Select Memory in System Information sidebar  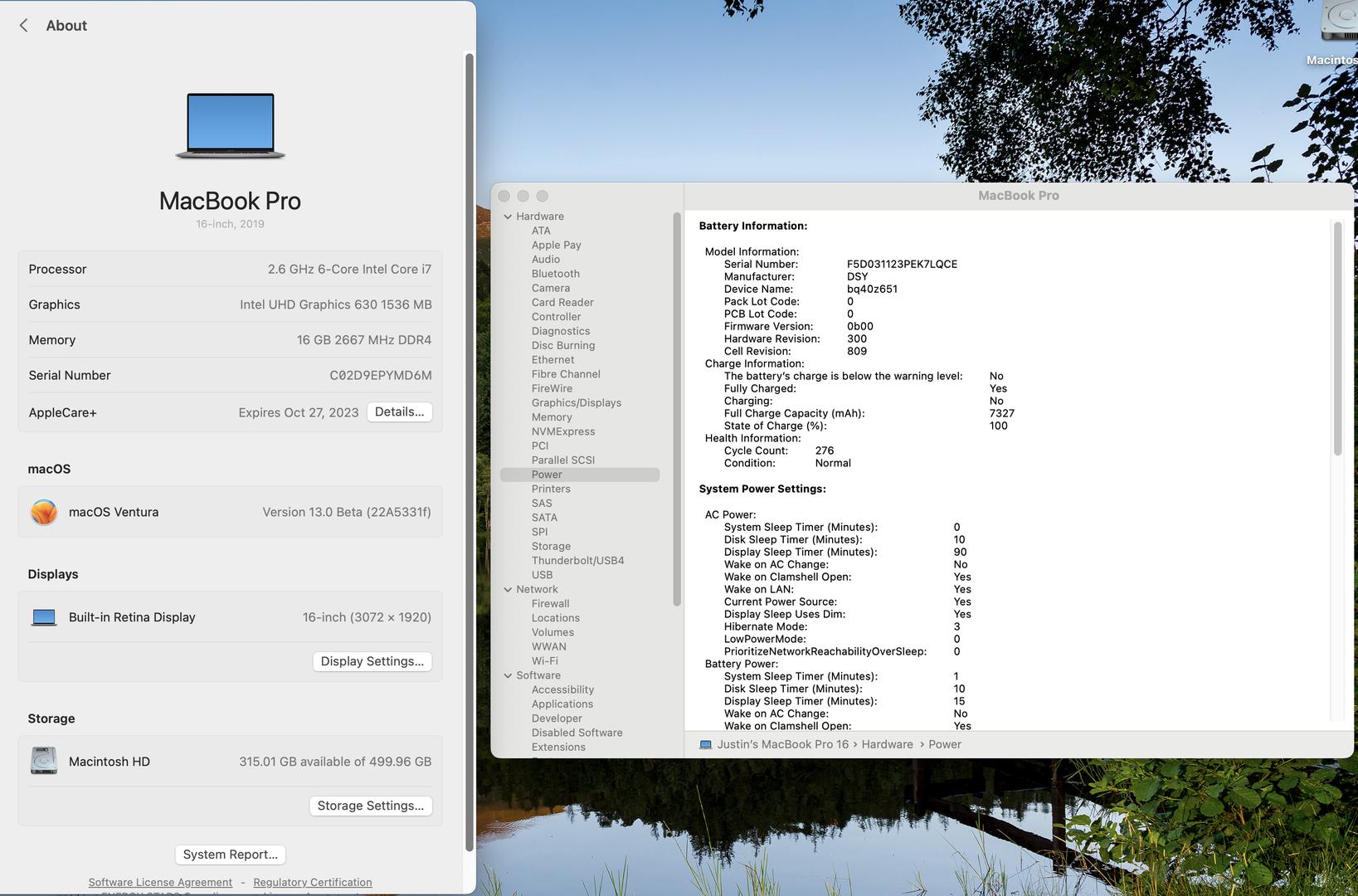click(552, 417)
